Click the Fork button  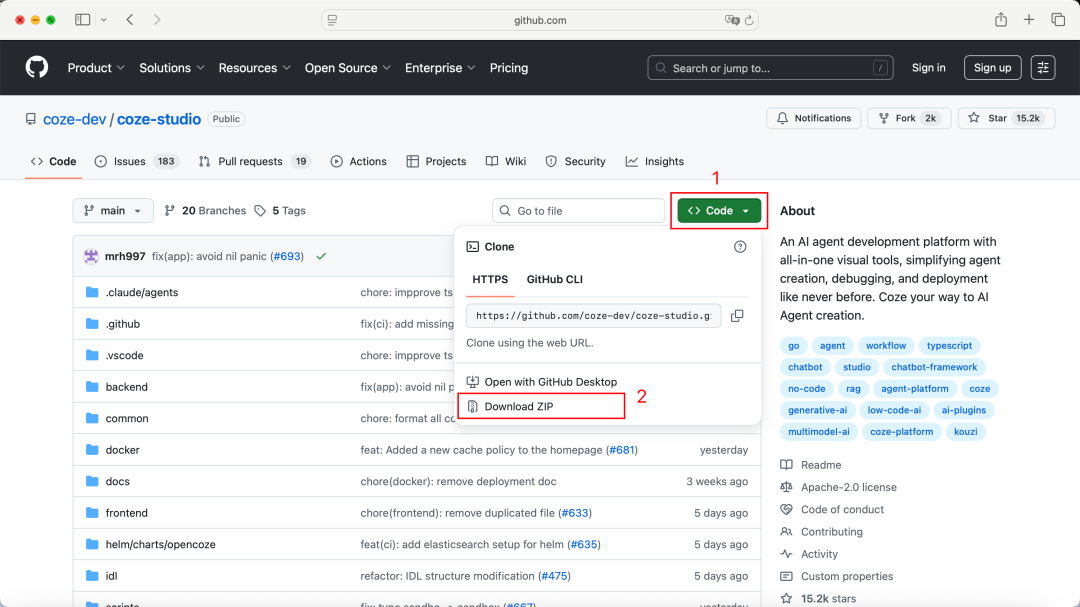(909, 119)
